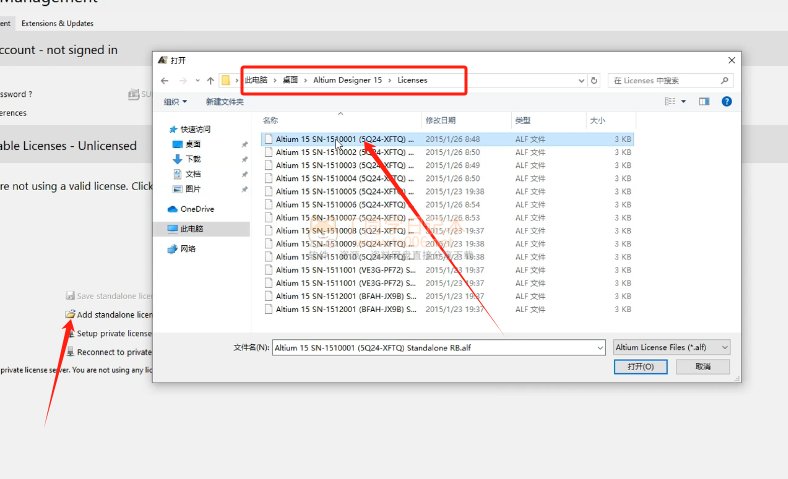This screenshot has width=788, height=479.
Task: Click the pin icon beside 图片
Action: click(x=245, y=189)
